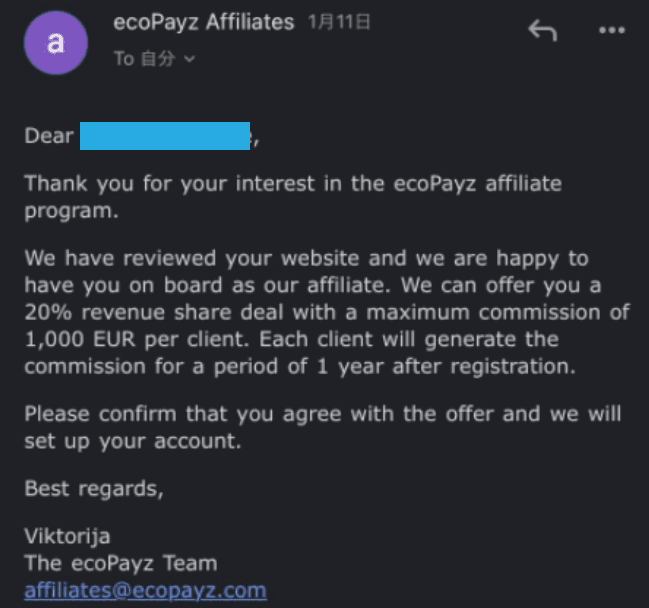Screen dimensions: 649x608
Task: Open the three-dot more options menu
Action: point(612,30)
